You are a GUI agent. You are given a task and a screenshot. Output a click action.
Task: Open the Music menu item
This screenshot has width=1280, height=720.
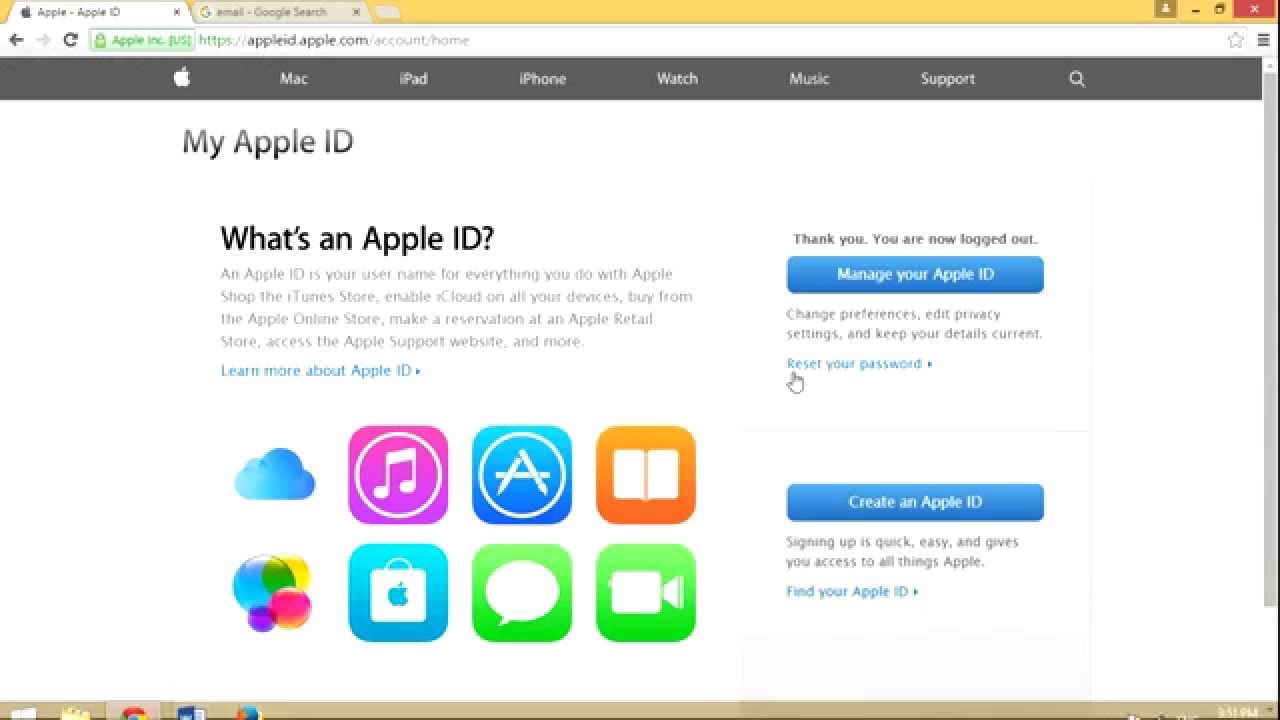[x=809, y=79]
